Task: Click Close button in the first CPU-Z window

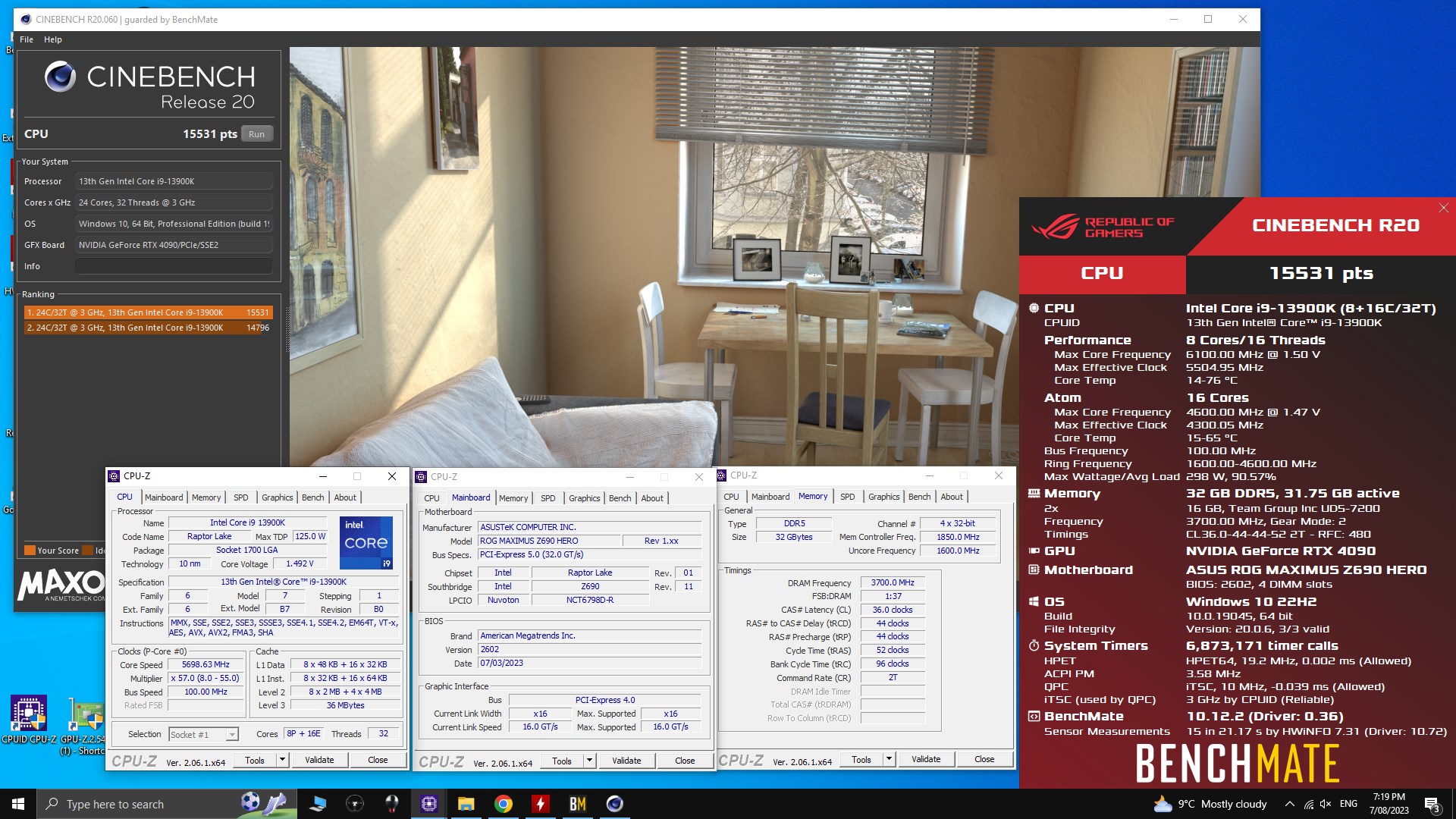Action: 378,760
